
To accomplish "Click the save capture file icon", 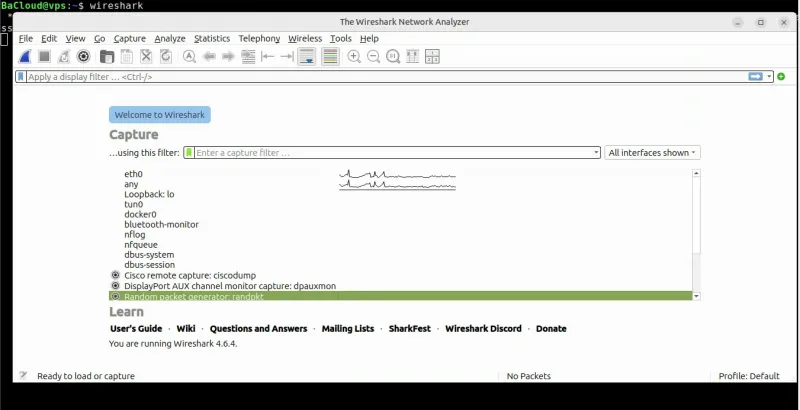I will (x=127, y=57).
